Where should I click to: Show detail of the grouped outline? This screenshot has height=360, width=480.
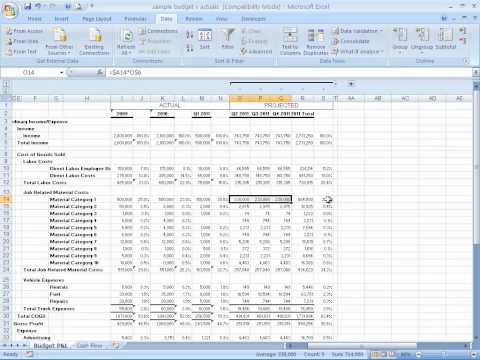(463, 31)
